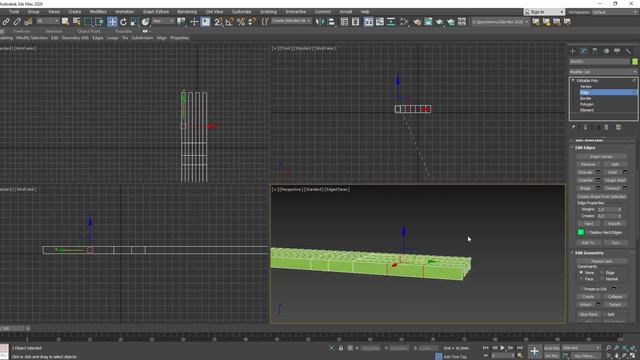Click Configure Modifier Sets icon
Image resolution: width=640 pixels, height=360 pixels.
[618, 127]
